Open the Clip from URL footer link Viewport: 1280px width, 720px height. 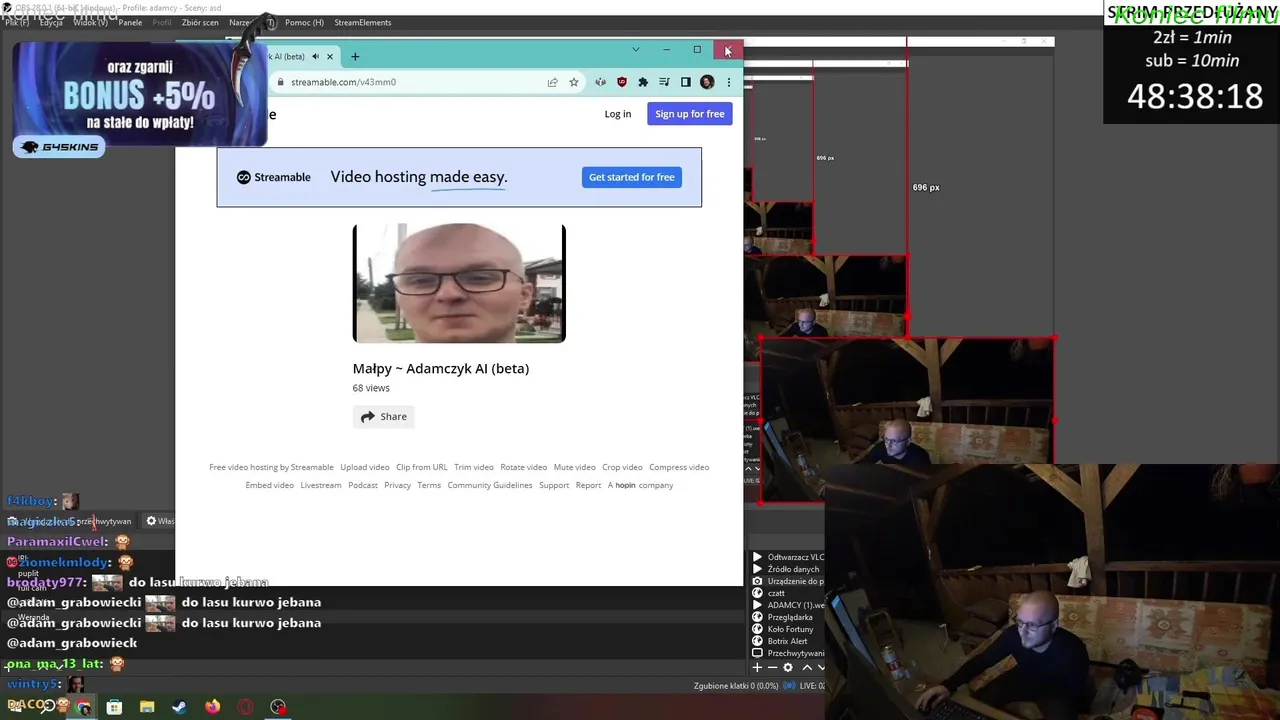pos(422,467)
